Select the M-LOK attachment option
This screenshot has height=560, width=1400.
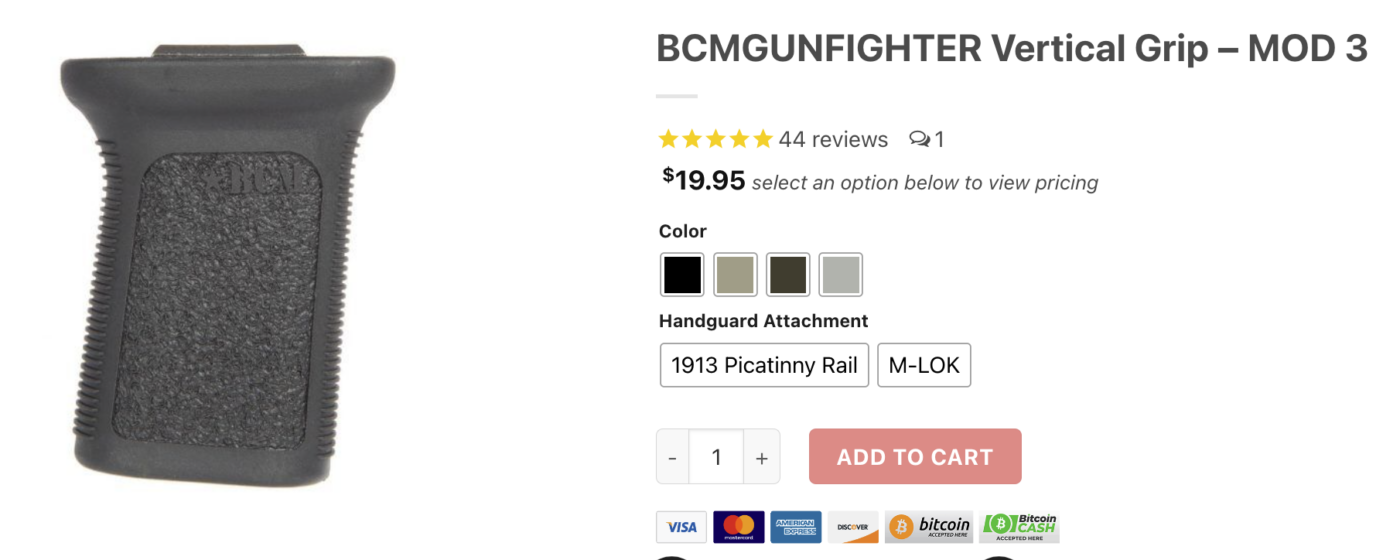924,365
